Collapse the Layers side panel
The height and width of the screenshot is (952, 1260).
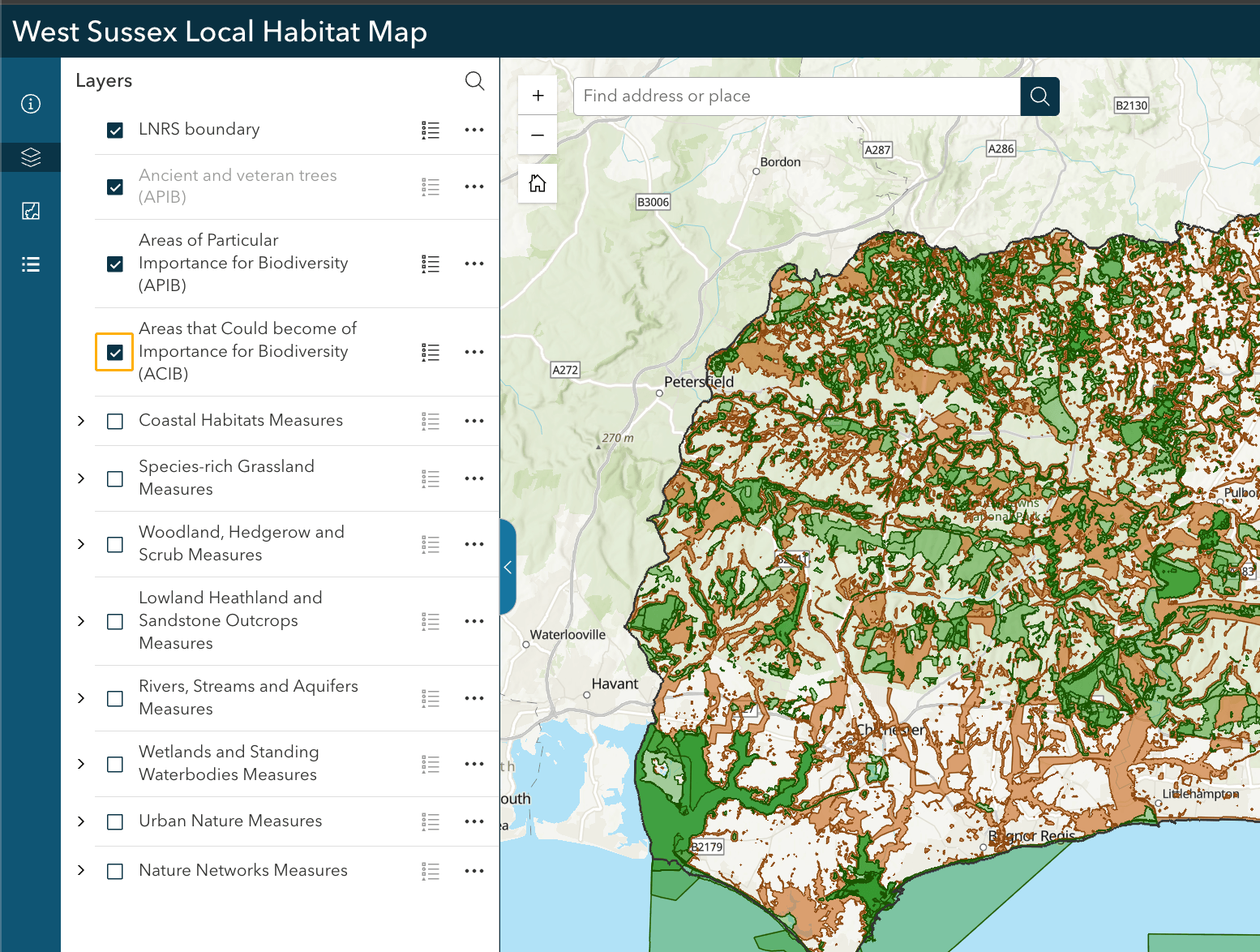pyautogui.click(x=508, y=568)
